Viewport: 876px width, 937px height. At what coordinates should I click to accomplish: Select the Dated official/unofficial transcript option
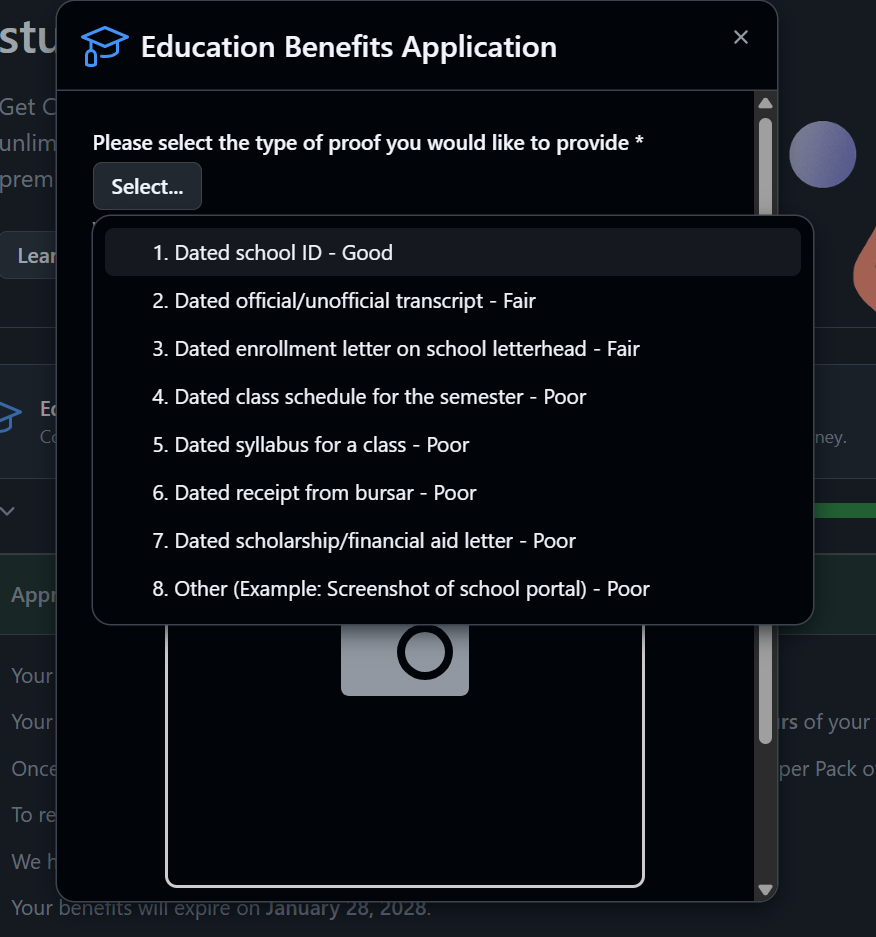pos(452,300)
